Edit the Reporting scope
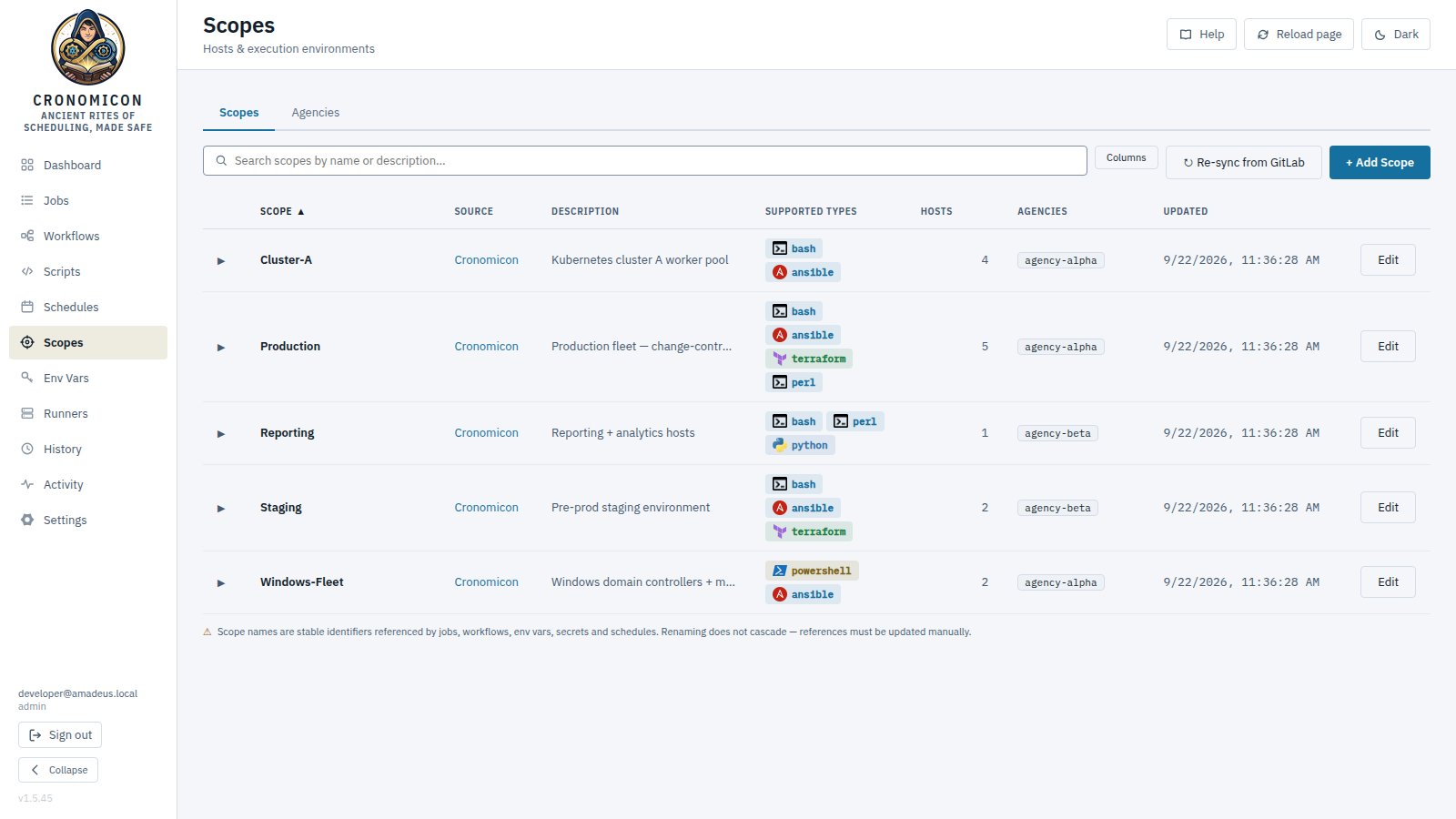The height and width of the screenshot is (819, 1456). [x=1388, y=433]
